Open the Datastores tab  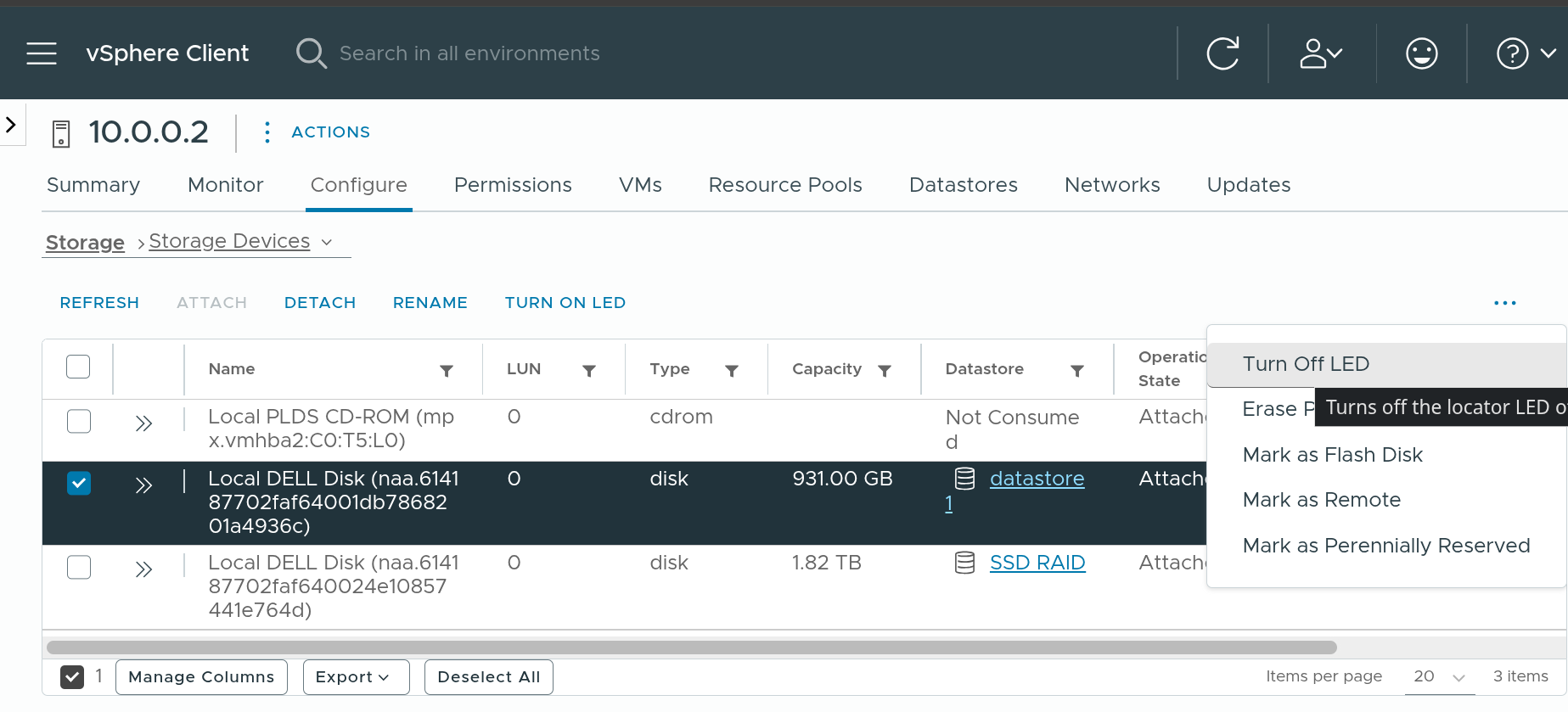pyautogui.click(x=964, y=185)
